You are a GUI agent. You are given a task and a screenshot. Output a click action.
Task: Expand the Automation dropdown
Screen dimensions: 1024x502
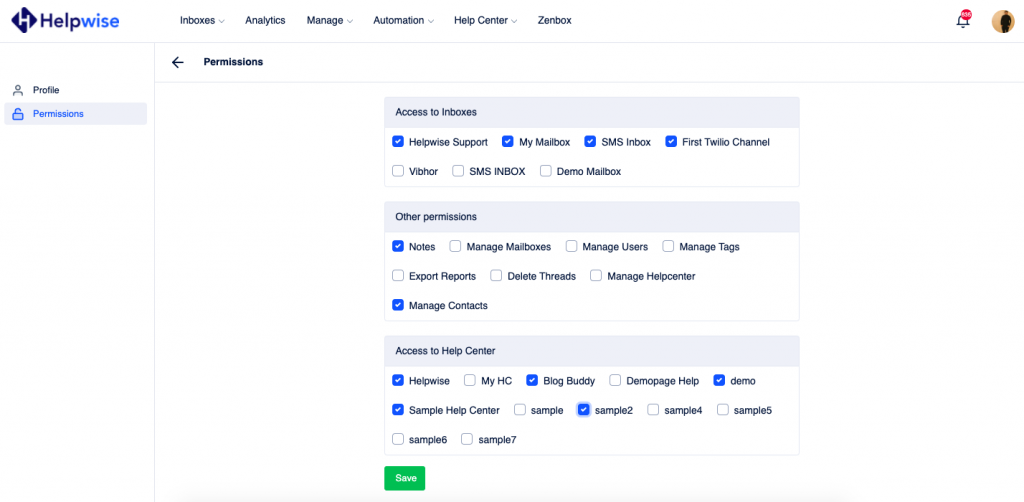click(403, 20)
